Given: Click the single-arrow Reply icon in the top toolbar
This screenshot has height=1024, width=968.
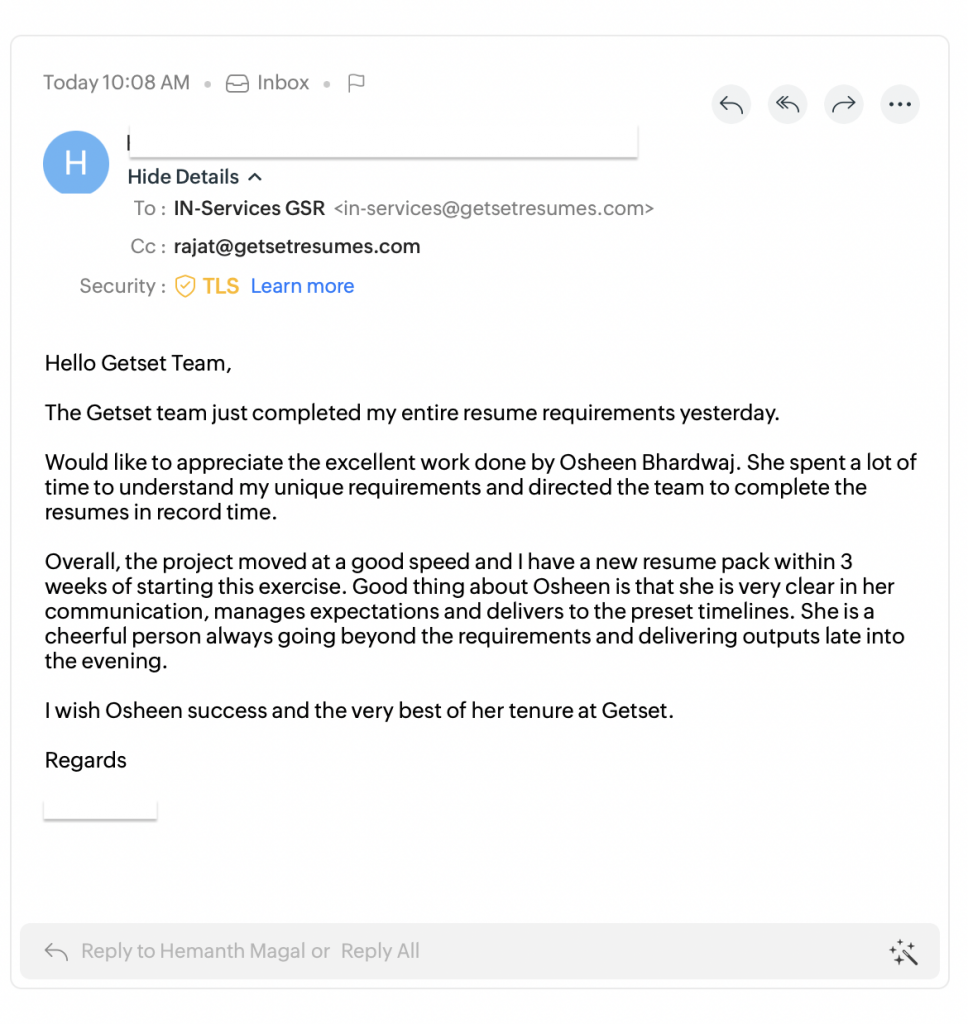Looking at the screenshot, I should tap(731, 104).
